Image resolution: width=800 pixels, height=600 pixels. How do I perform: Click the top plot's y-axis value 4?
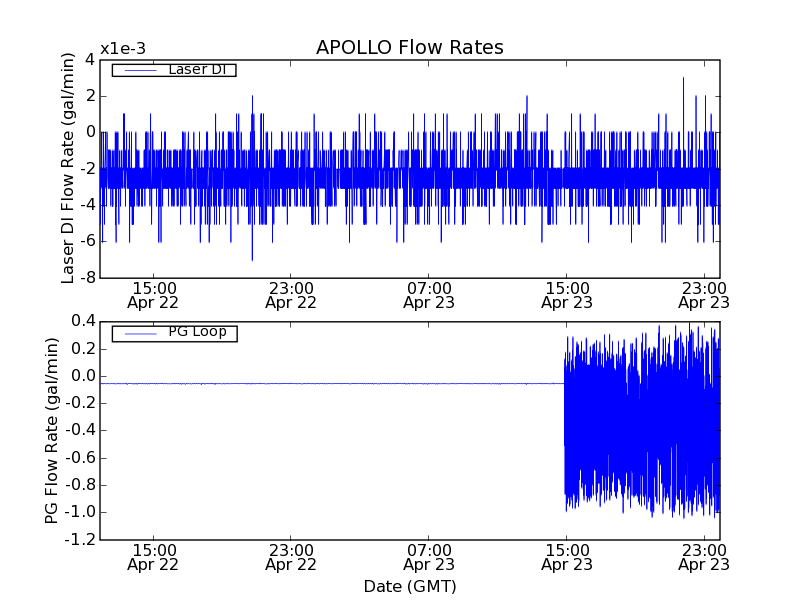tap(90, 60)
